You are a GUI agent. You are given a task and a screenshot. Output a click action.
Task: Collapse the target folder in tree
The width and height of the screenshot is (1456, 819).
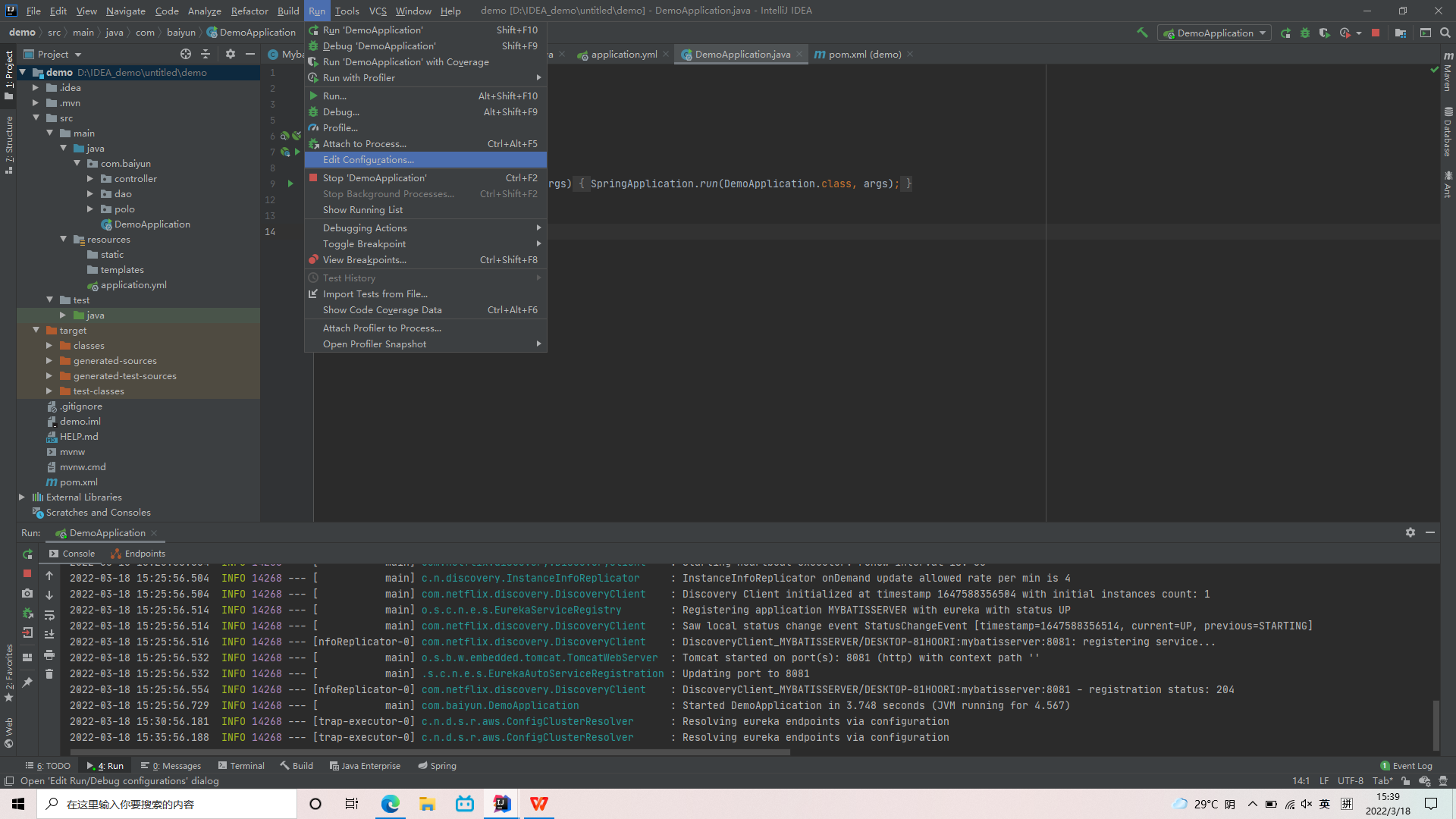36,331
